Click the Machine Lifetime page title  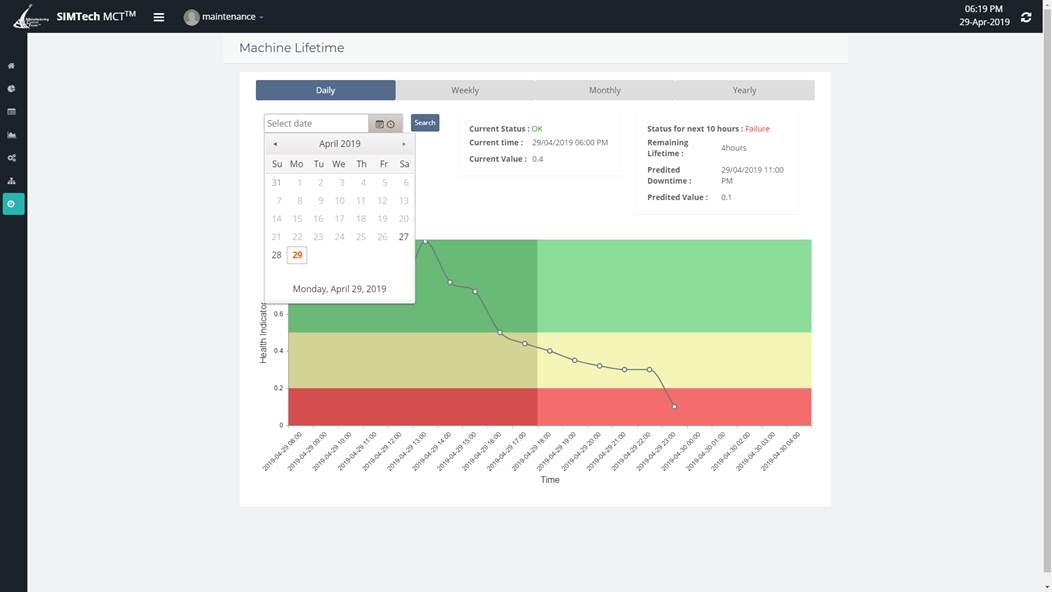[292, 48]
